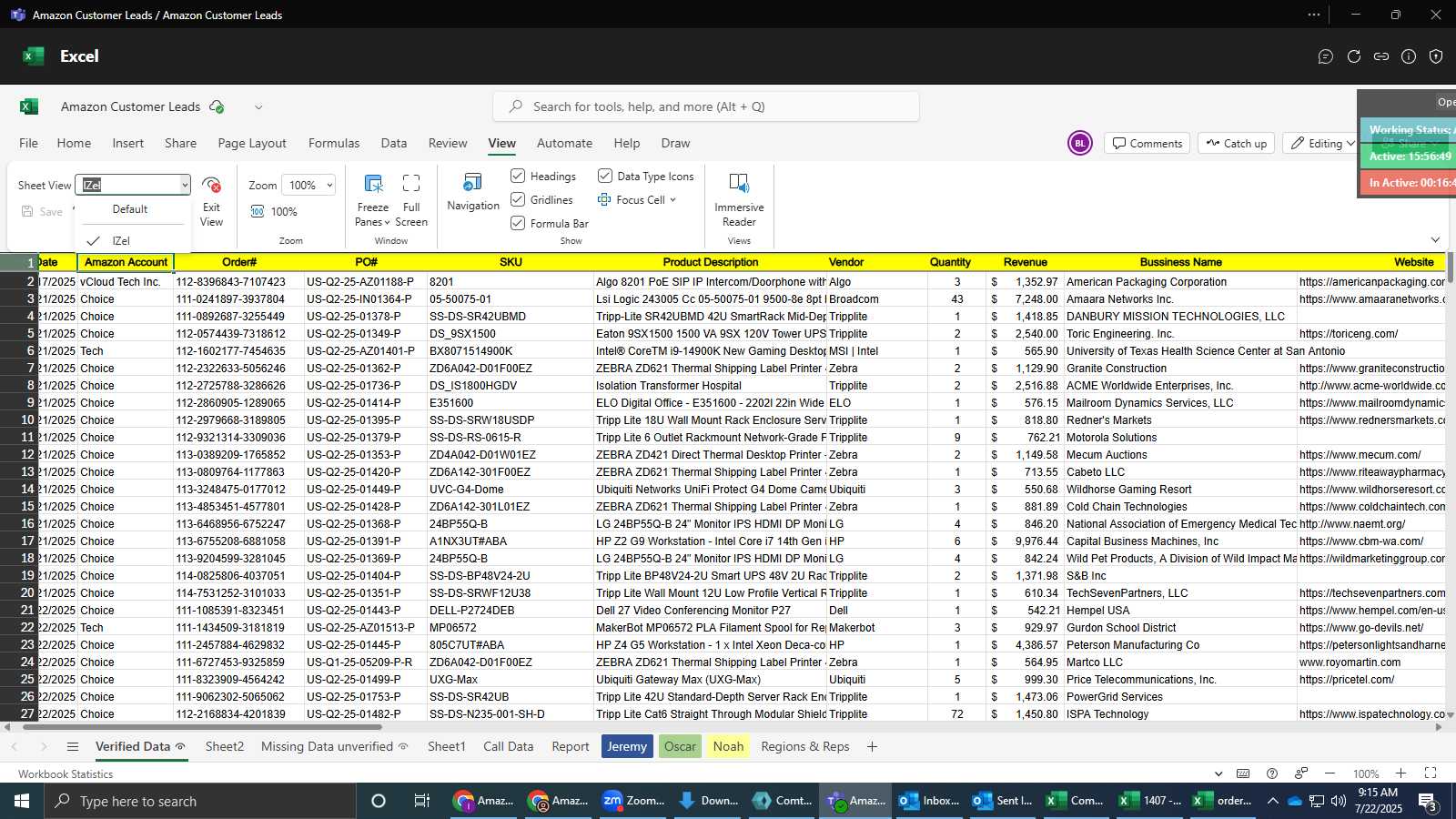Open americanpackaging.com website link
The image size is (1456, 819).
(1371, 282)
